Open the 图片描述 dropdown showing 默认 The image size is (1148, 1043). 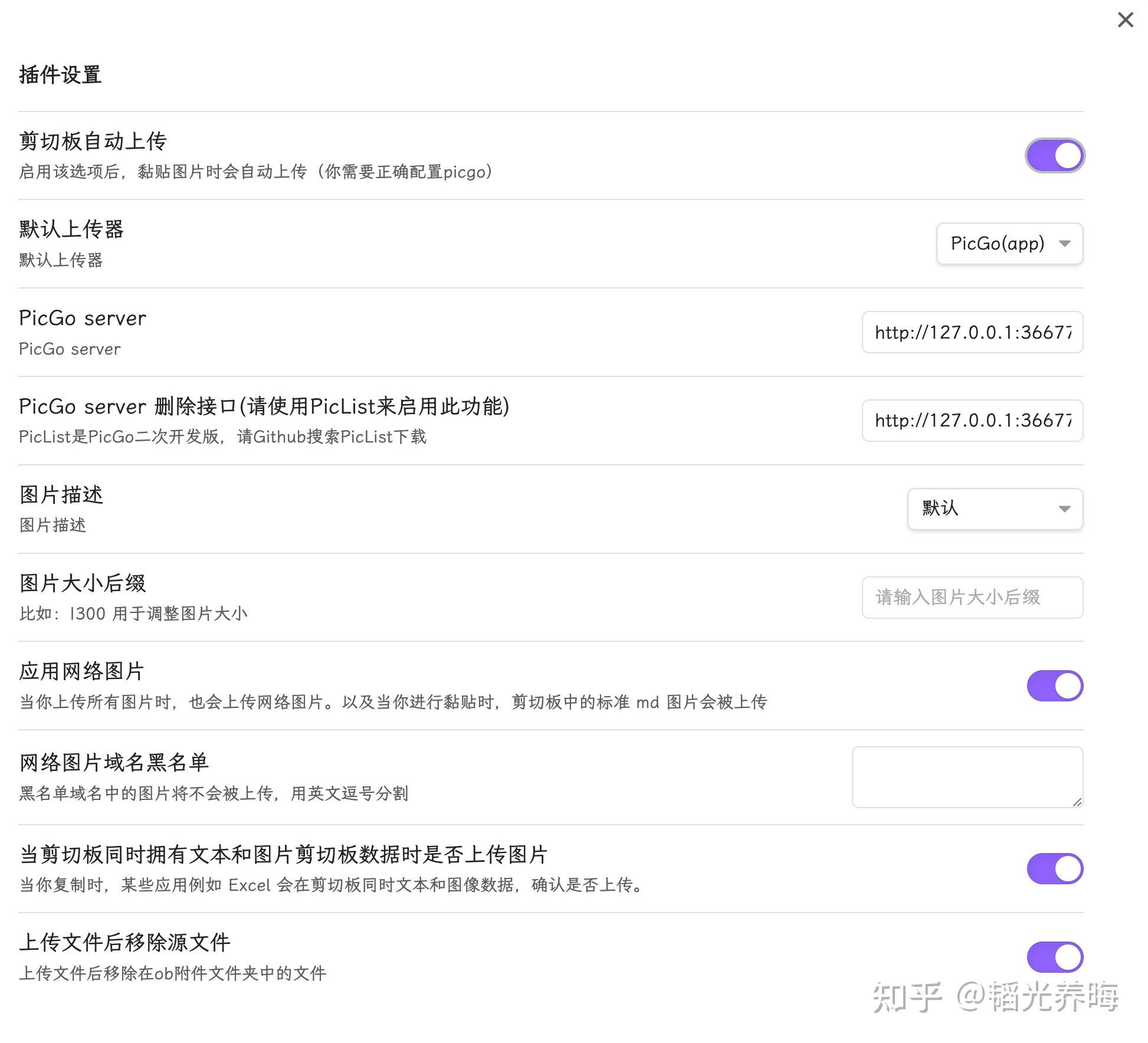pyautogui.click(x=995, y=509)
